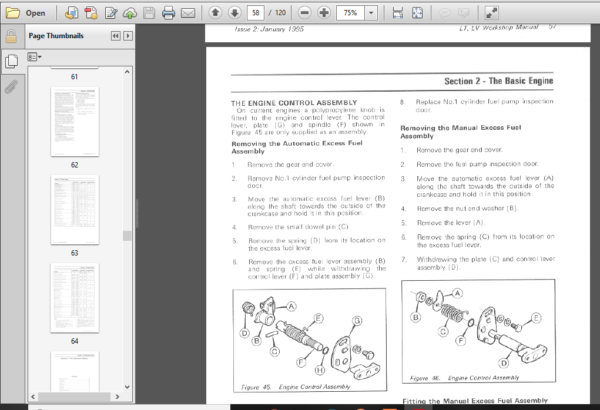Send file via email envelope icon
This screenshot has width=600, height=410.
(188, 13)
